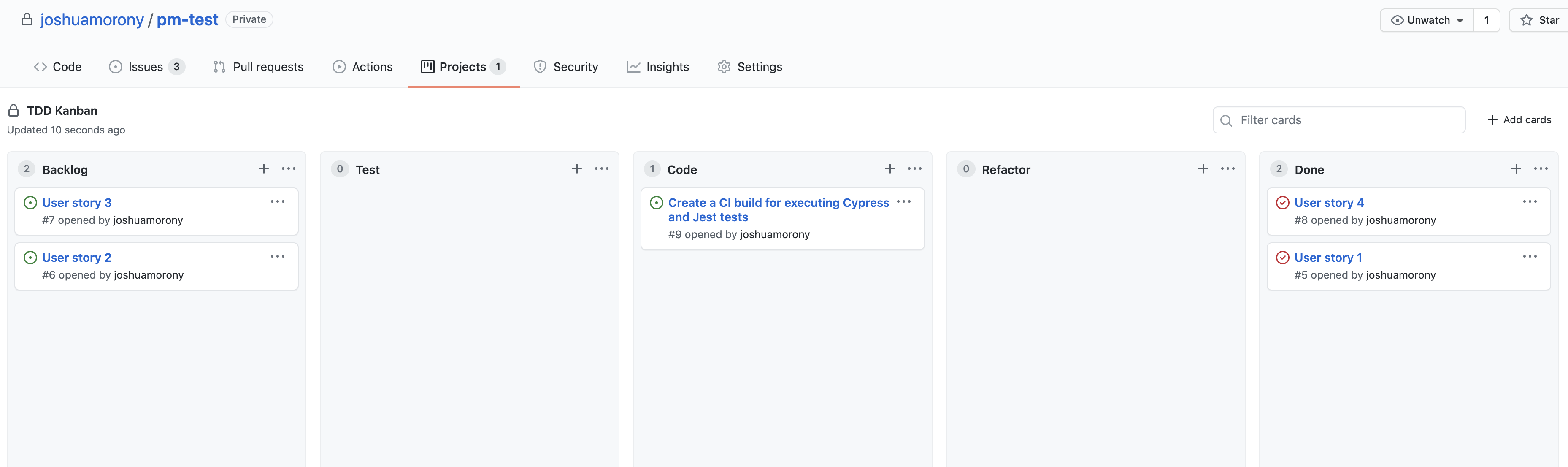Add a card to Code column
The height and width of the screenshot is (467, 1568).
(x=889, y=168)
